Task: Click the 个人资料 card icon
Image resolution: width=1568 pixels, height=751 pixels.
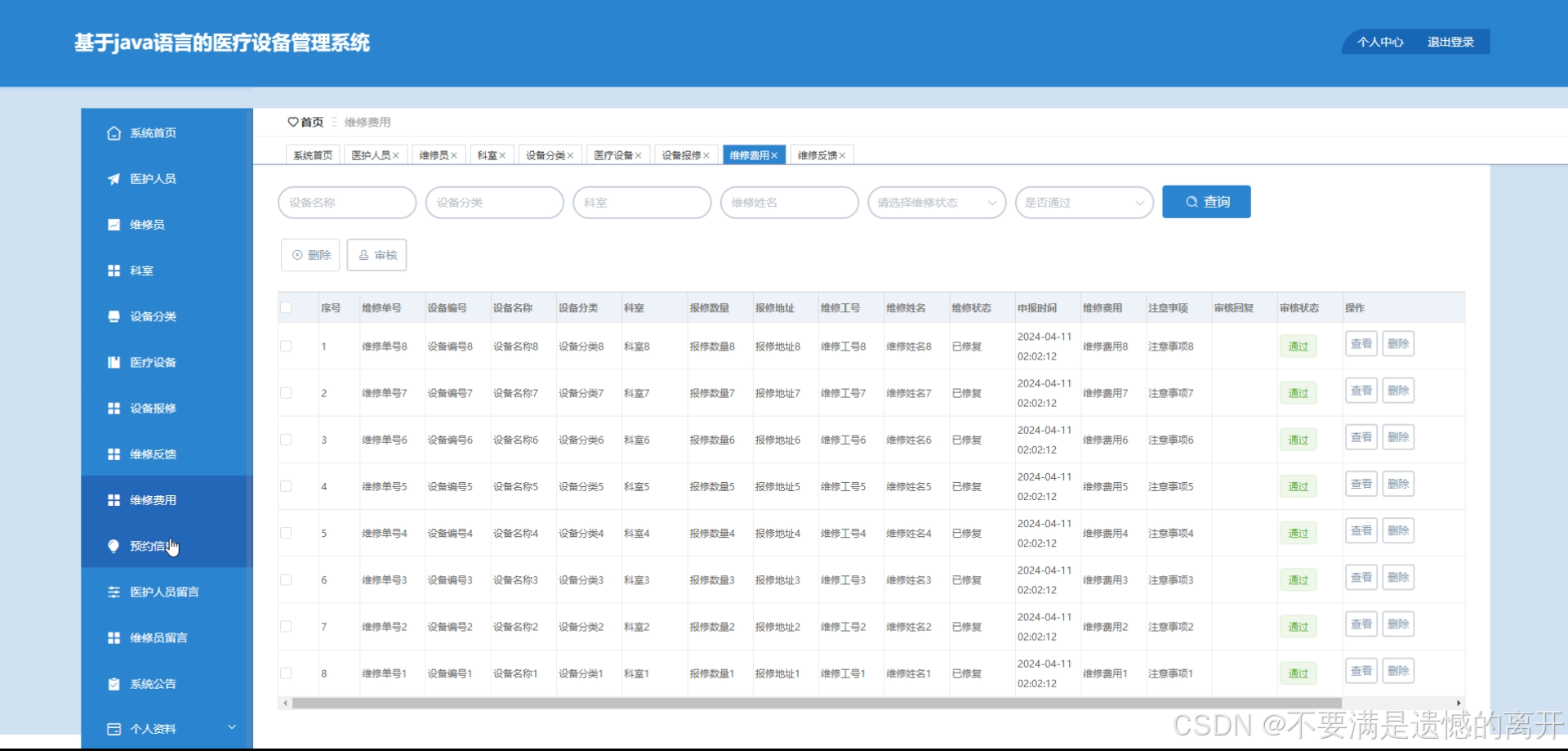Action: 114,729
